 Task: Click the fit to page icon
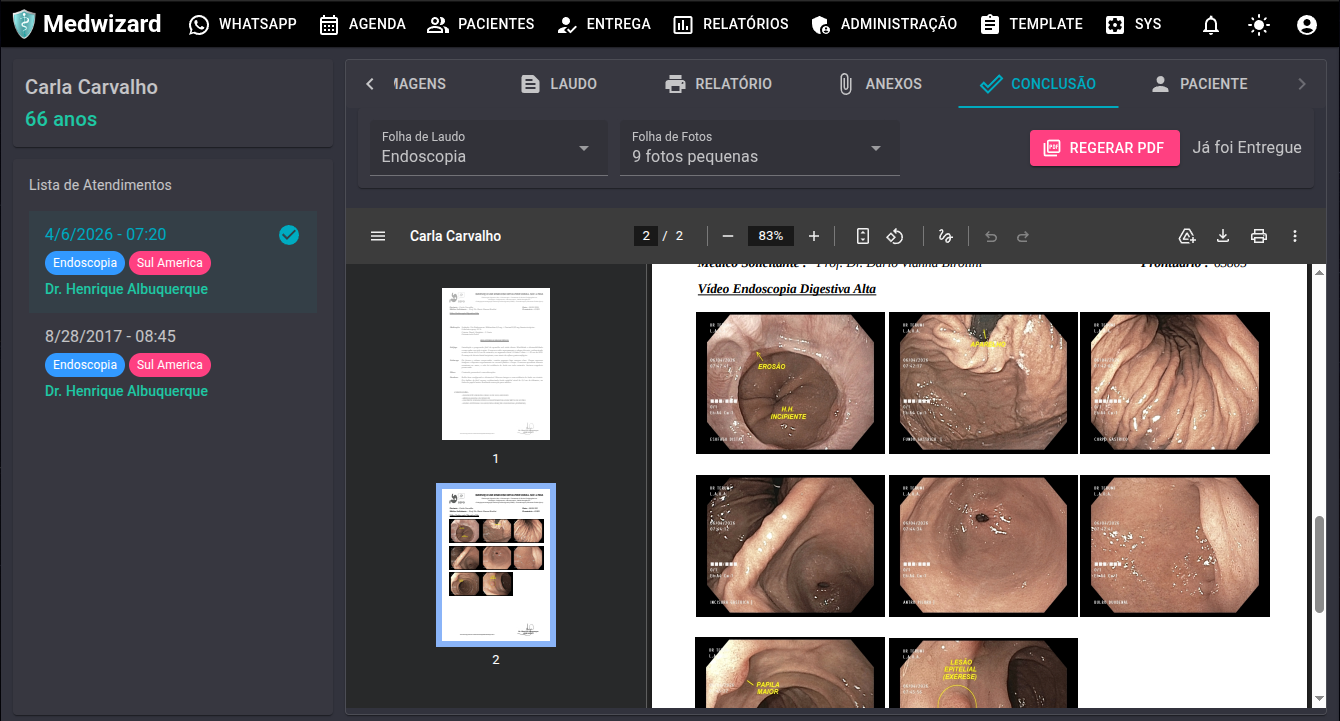point(863,236)
